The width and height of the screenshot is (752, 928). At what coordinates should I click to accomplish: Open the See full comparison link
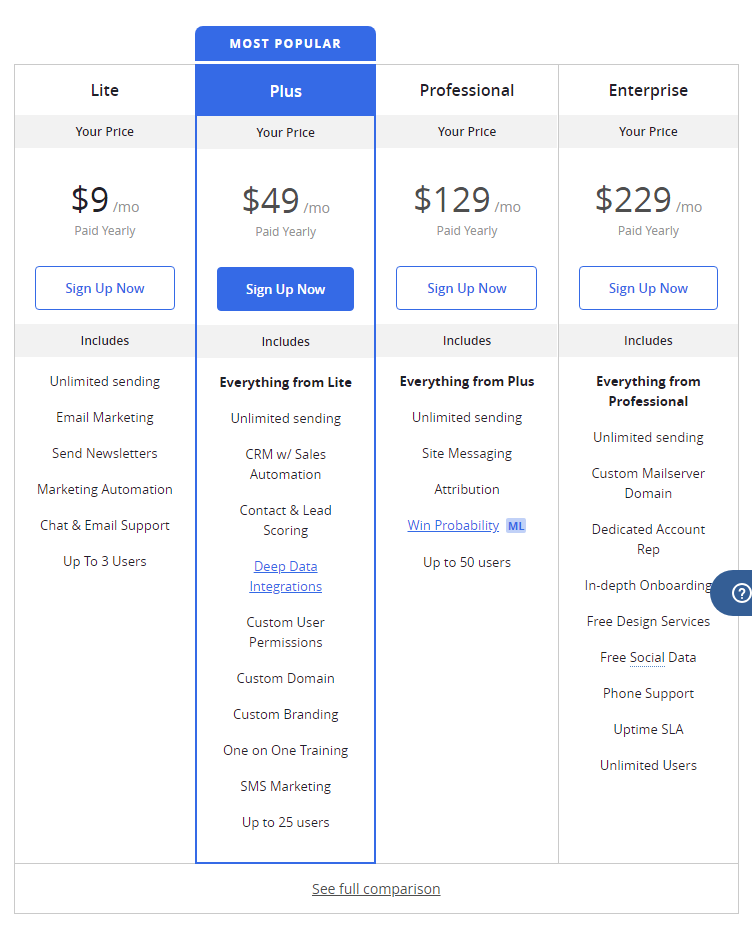[x=376, y=889]
